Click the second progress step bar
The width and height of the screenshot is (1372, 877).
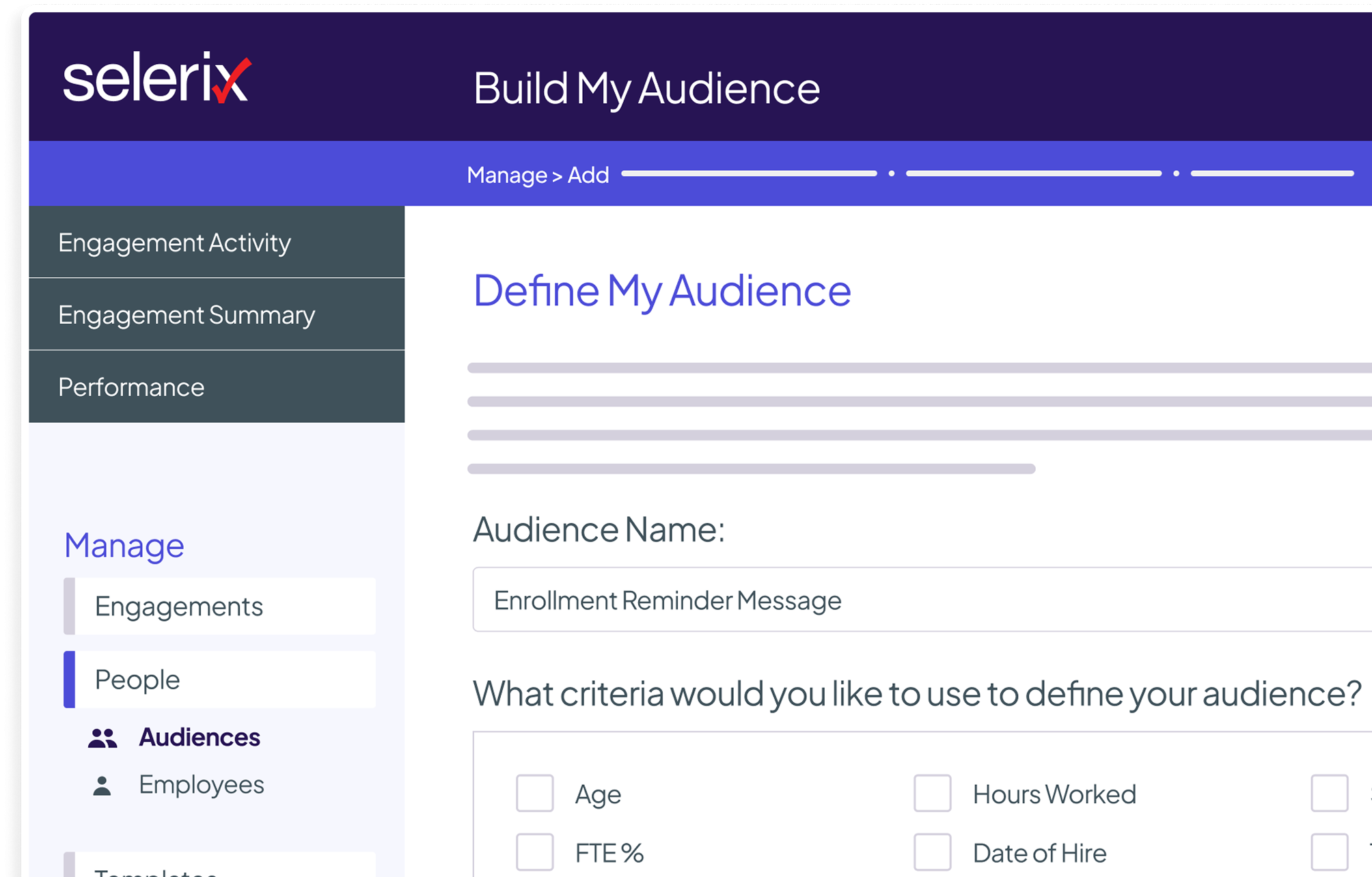click(x=1033, y=173)
